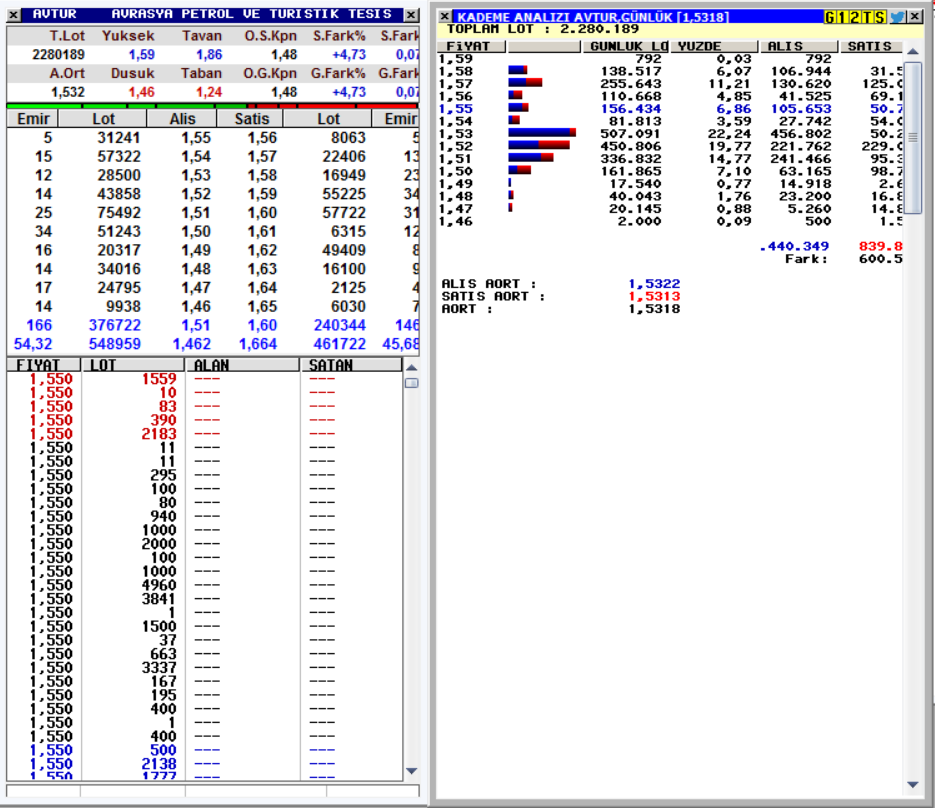The image size is (935, 808).
Task: Click the volume bar for price 1,57
Action: click(525, 82)
